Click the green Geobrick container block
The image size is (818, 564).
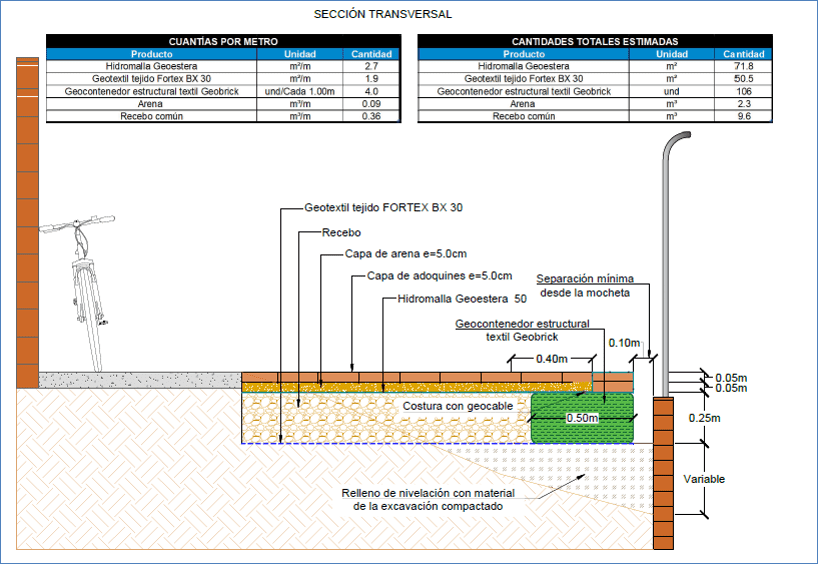tap(582, 418)
